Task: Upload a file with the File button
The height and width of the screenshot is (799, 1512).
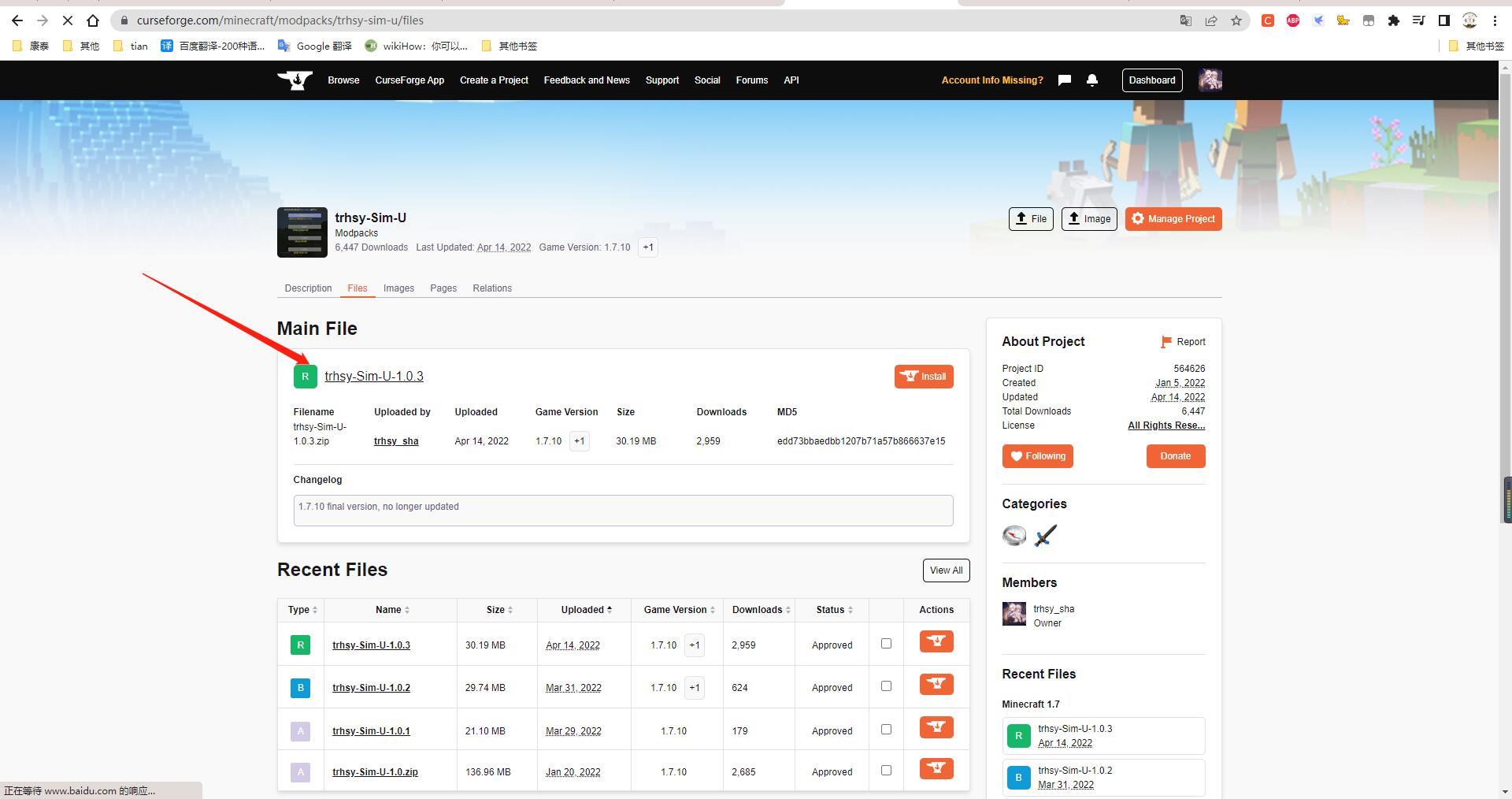Action: (1031, 219)
